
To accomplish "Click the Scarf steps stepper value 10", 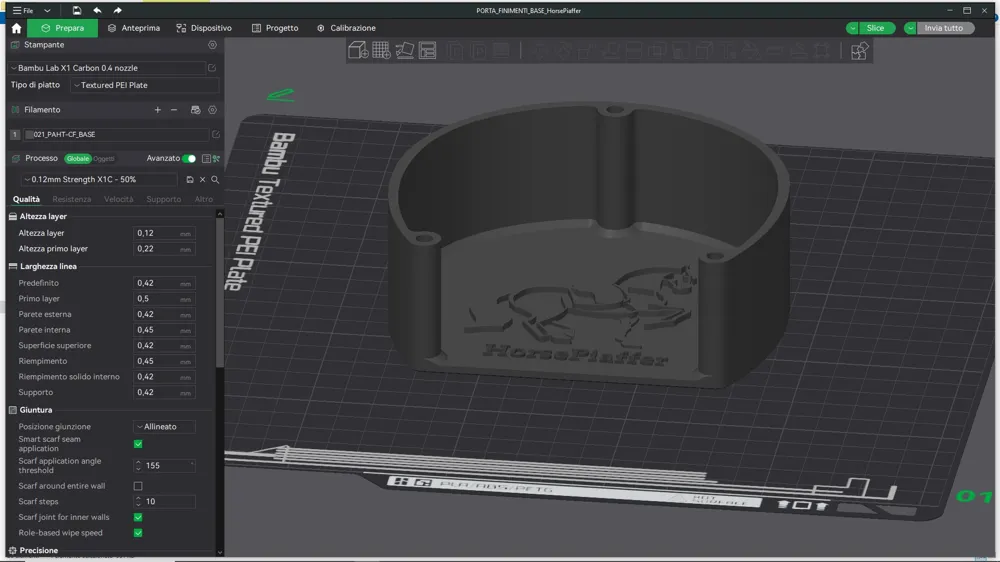I will point(164,501).
